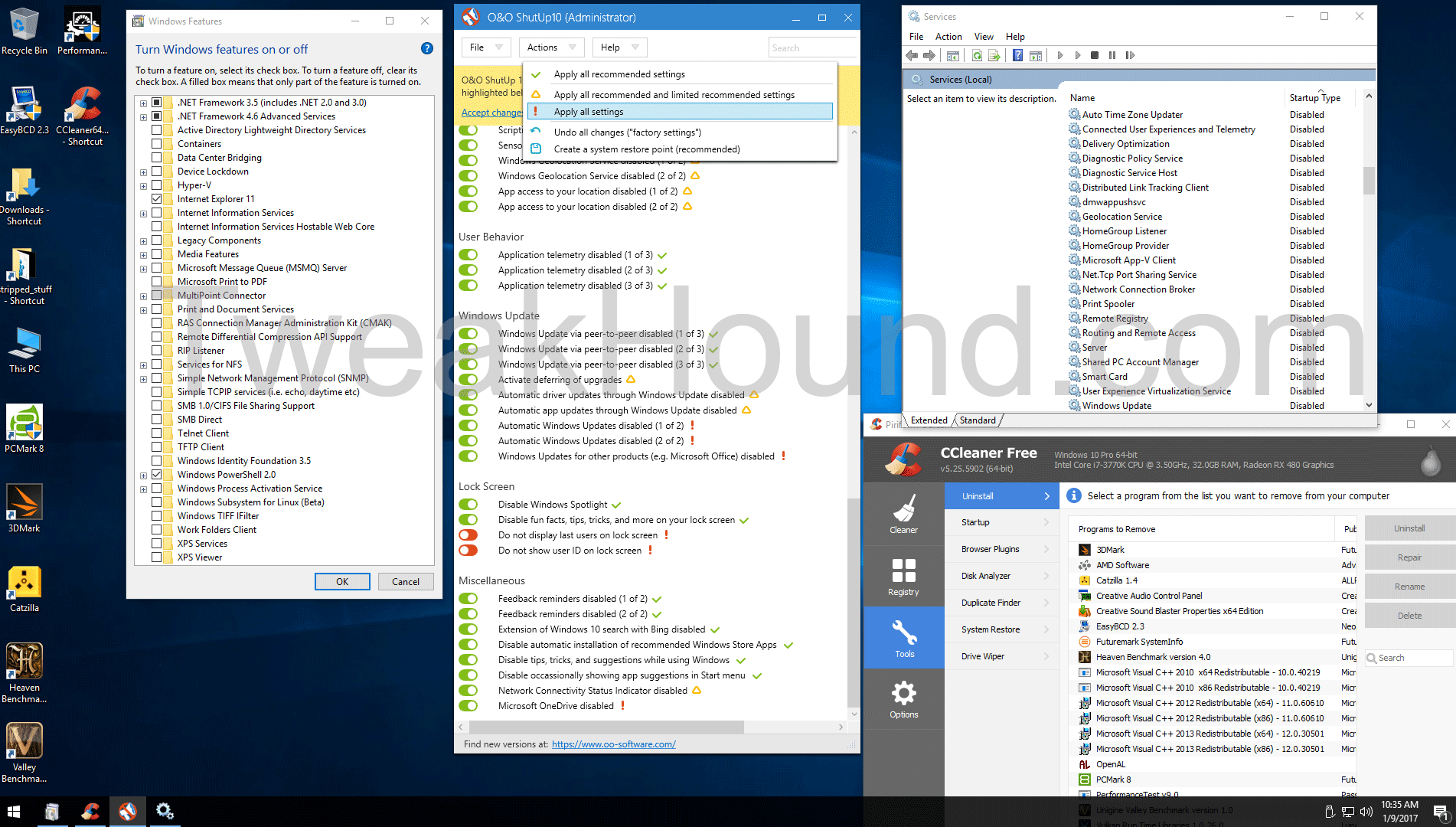Click O&O ShutUp10 taskbar icon
The height and width of the screenshot is (827, 1456).
tap(128, 812)
